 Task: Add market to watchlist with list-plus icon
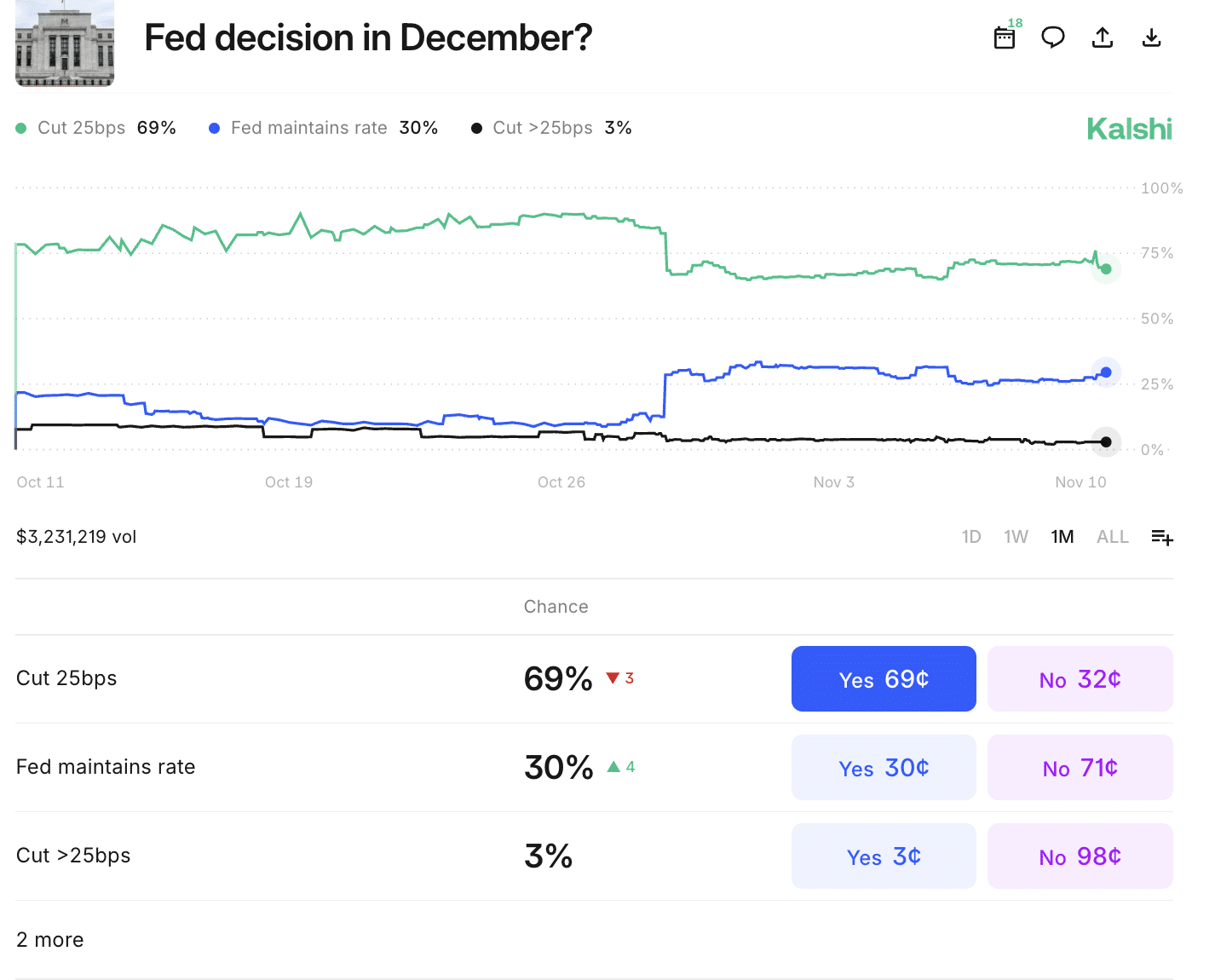[x=1162, y=537]
